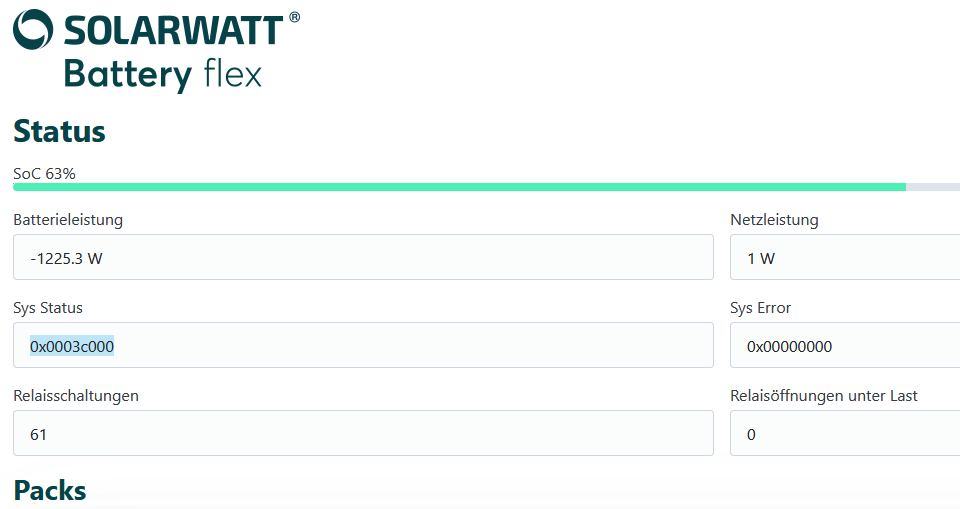Click the highlighted 0x0003c000 Sys Status value
960x509 pixels.
pyautogui.click(x=72, y=346)
